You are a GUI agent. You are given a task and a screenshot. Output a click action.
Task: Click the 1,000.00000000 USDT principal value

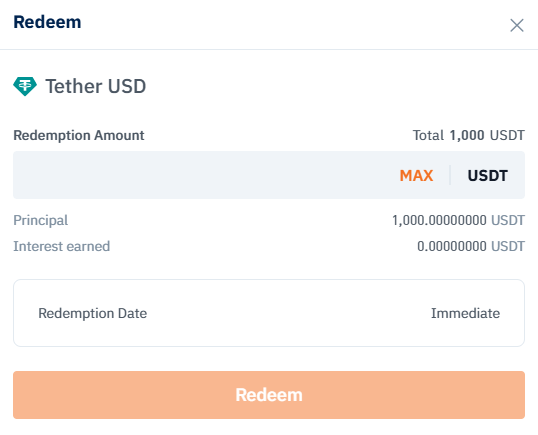pyautogui.click(x=458, y=220)
